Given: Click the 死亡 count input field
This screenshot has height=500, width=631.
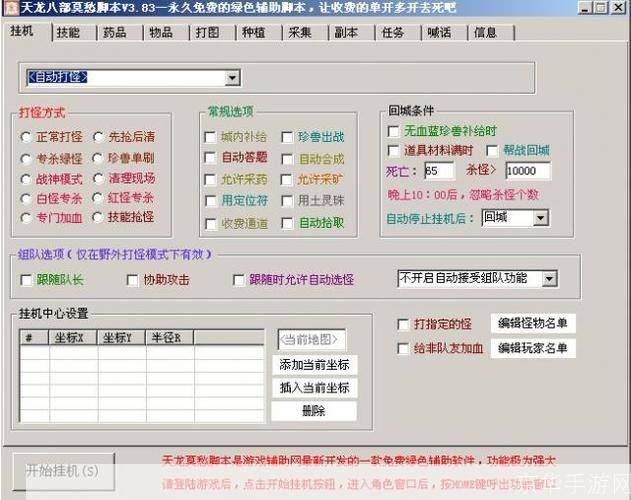Looking at the screenshot, I should 439,171.
